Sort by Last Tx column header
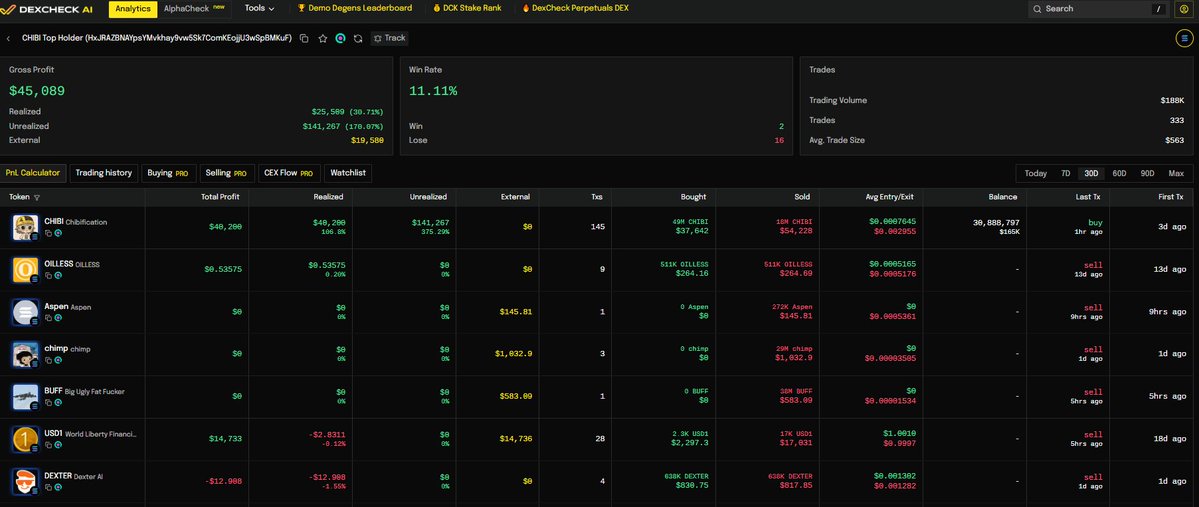Image resolution: width=1199 pixels, height=507 pixels. click(x=1090, y=197)
